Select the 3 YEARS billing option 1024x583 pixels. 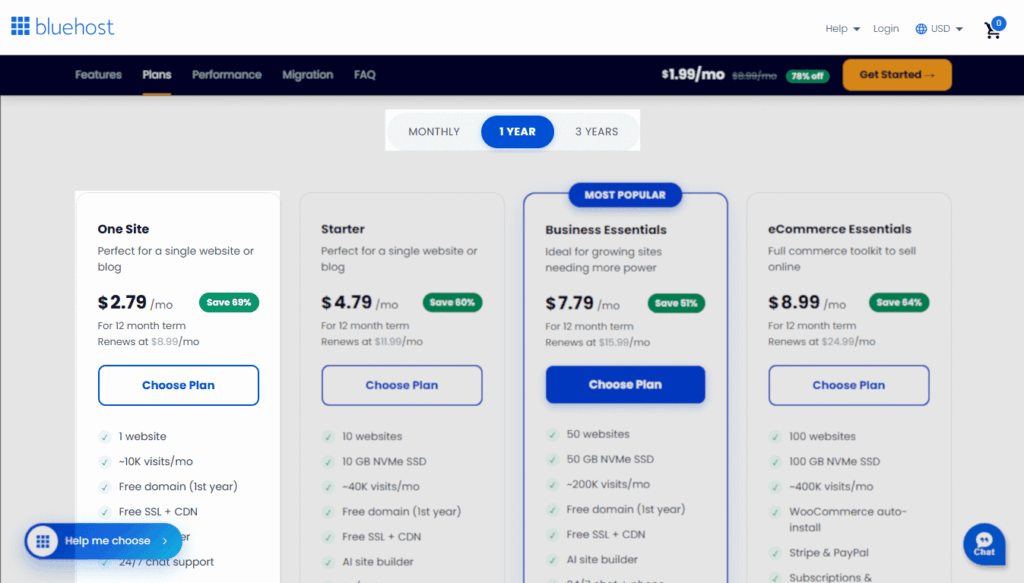coord(596,131)
